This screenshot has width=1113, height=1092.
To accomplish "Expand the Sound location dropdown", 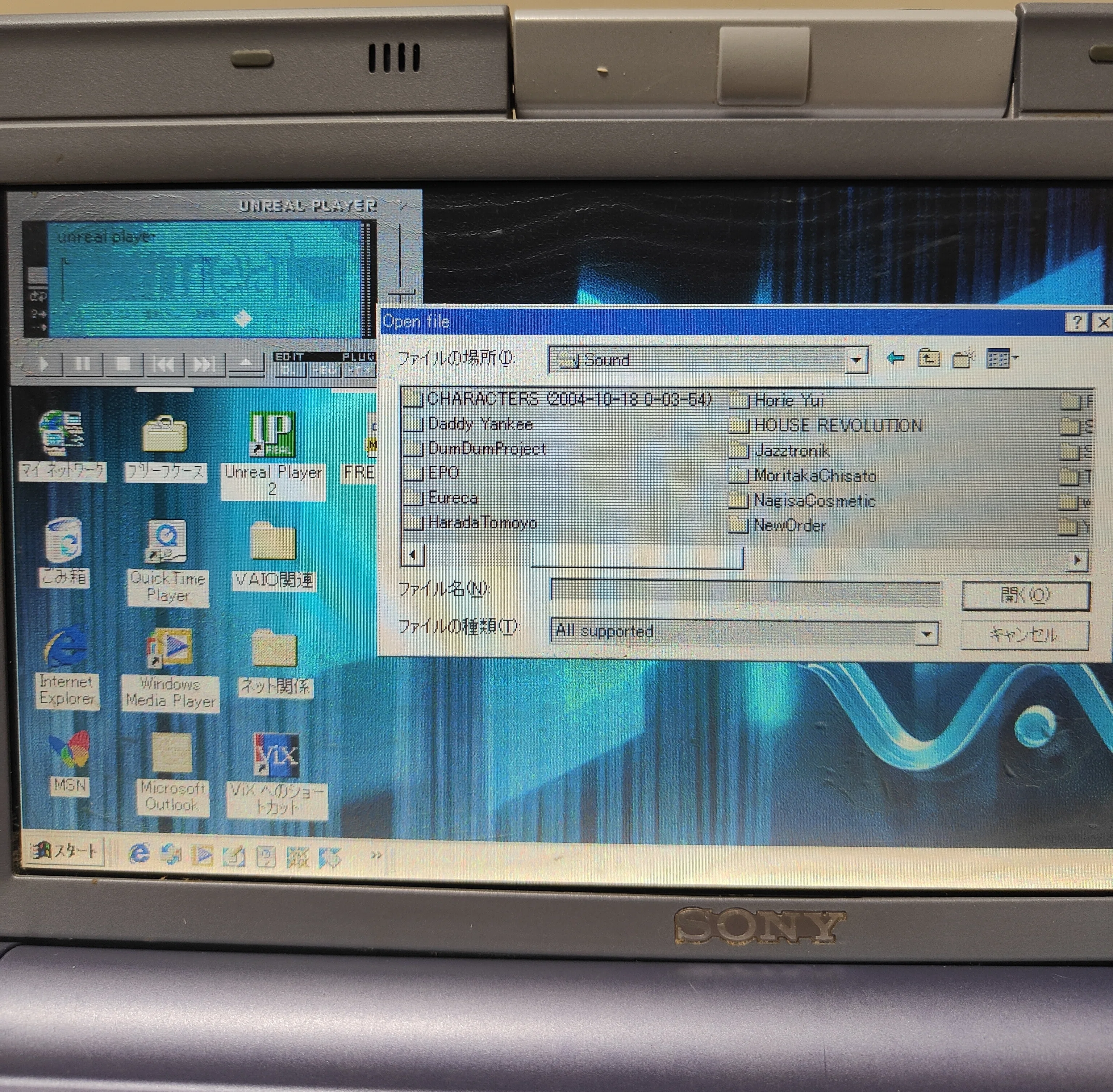I will coord(855,360).
